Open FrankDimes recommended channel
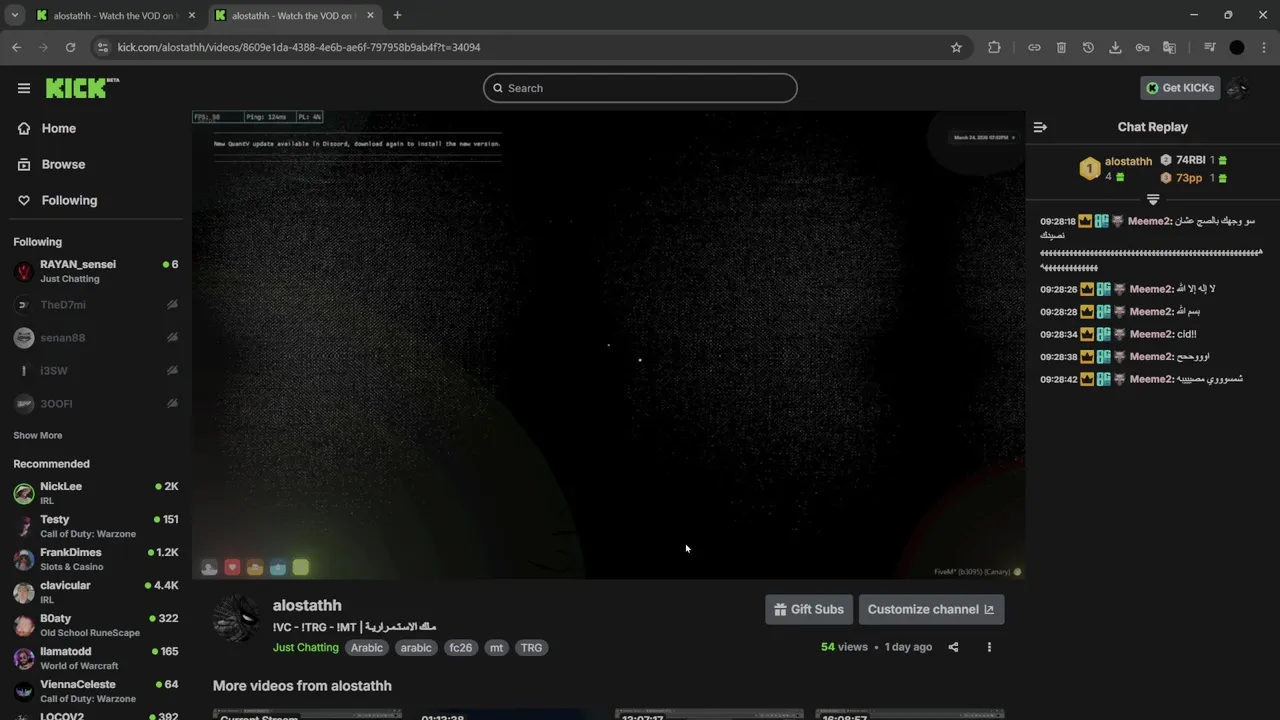The image size is (1280, 720). [x=96, y=559]
